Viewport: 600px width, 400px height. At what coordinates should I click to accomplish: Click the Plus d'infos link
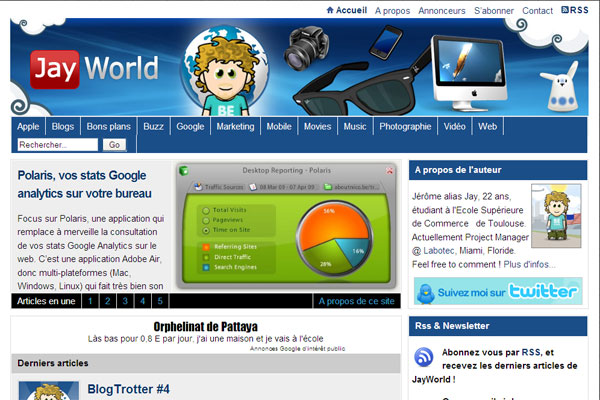[529, 264]
